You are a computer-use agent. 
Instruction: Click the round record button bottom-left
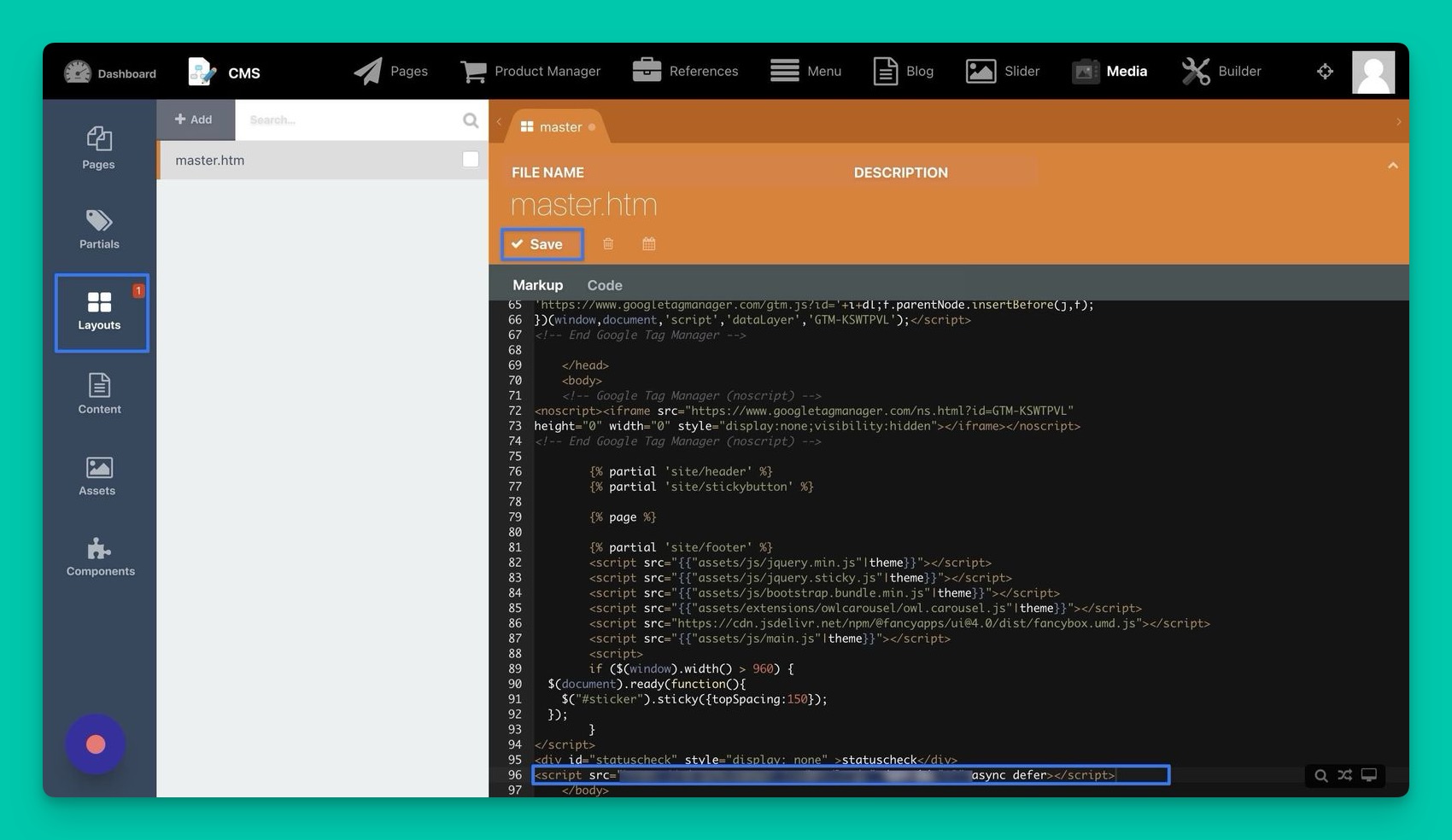coord(96,744)
